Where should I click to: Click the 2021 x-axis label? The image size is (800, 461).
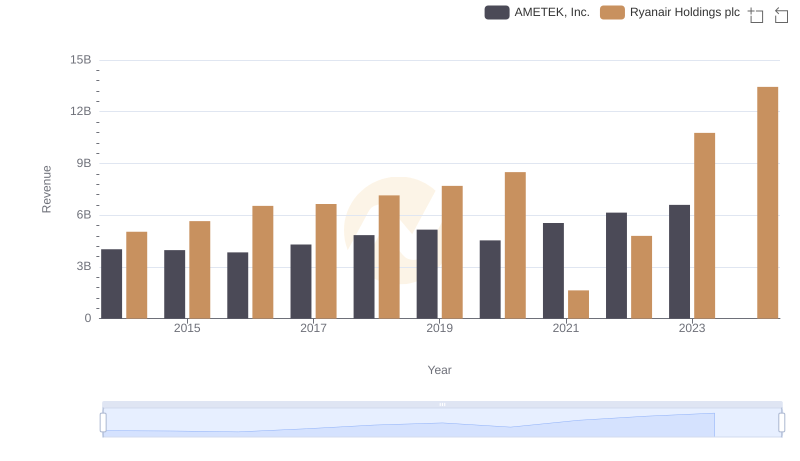tap(566, 328)
